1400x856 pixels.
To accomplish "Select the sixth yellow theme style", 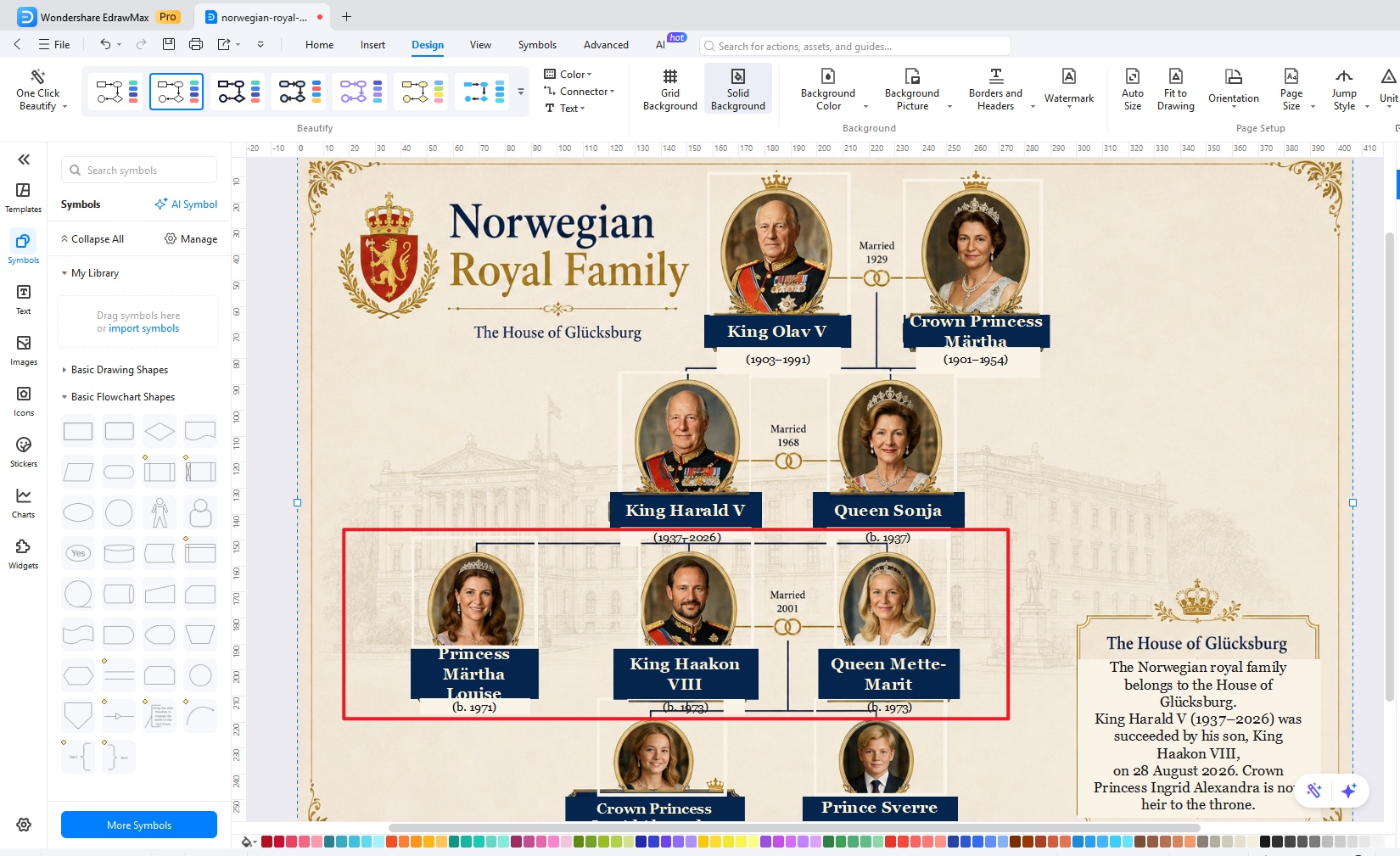I will click(x=423, y=92).
